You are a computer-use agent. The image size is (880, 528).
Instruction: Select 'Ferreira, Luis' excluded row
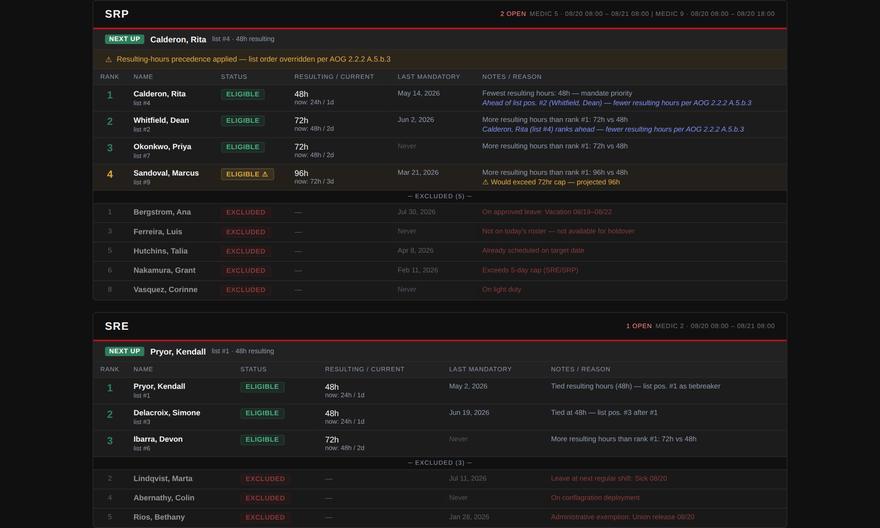[440, 232]
